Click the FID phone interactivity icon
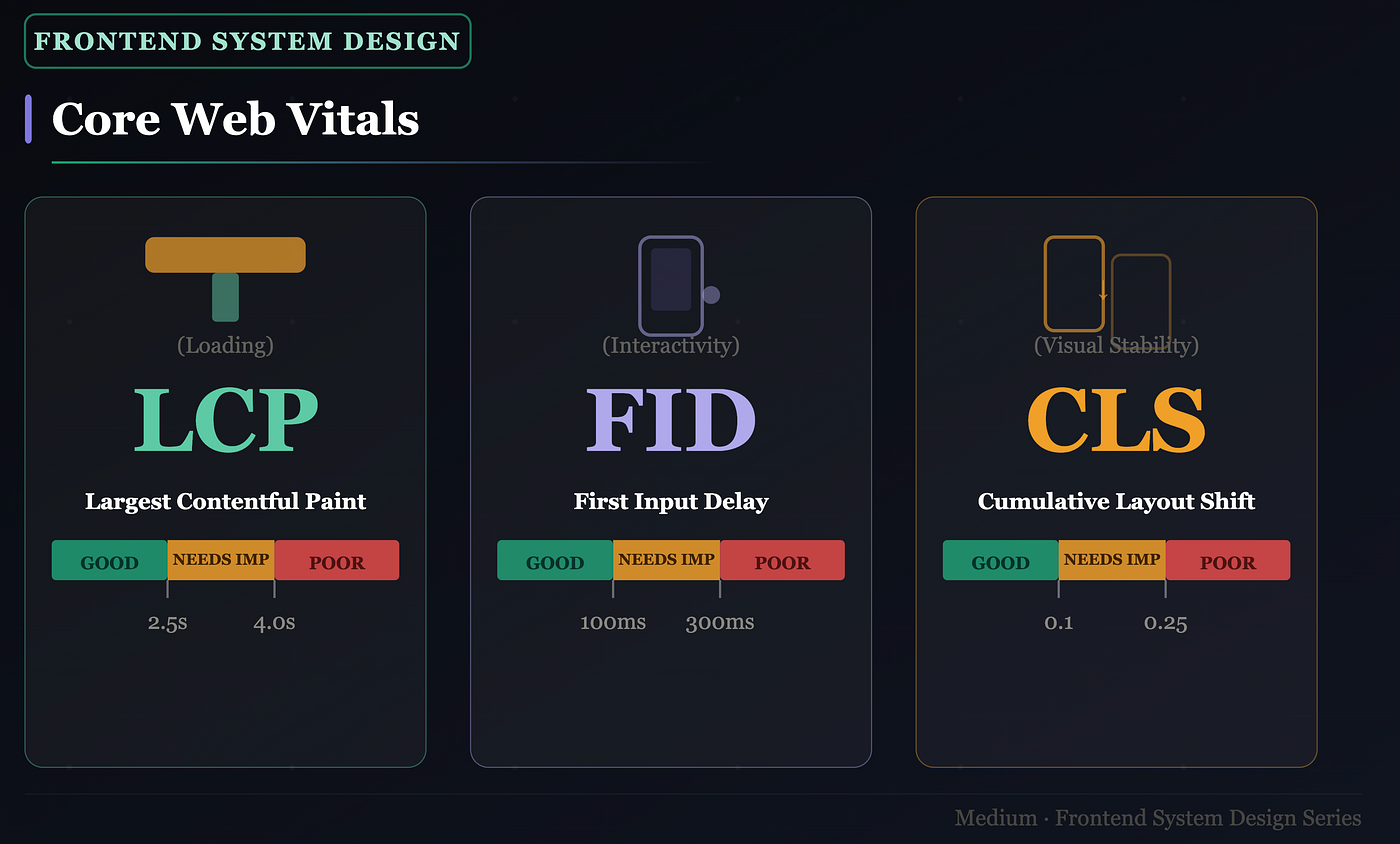The width and height of the screenshot is (1400, 844). 679,285
